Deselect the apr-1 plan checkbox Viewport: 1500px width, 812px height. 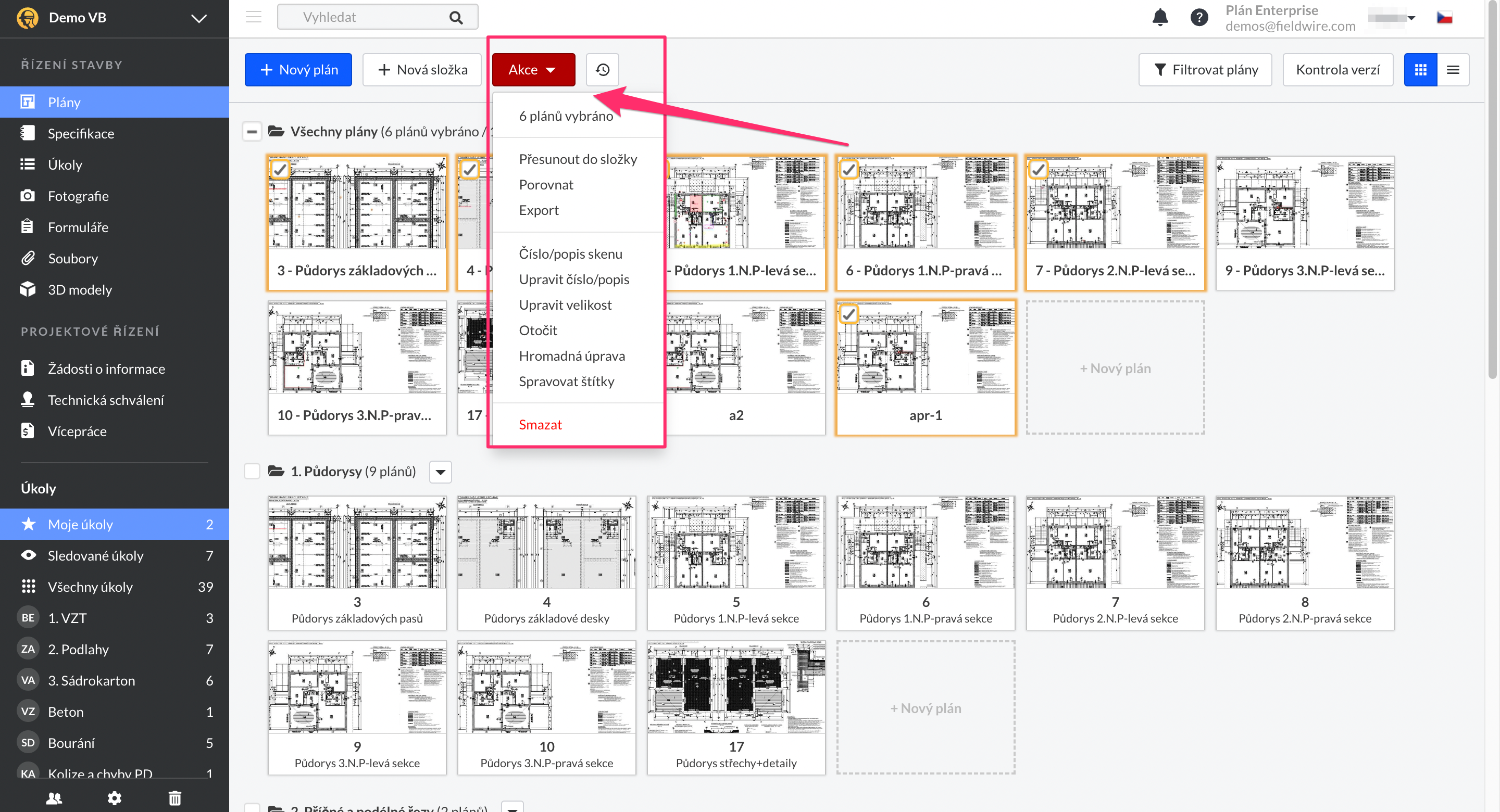848,314
